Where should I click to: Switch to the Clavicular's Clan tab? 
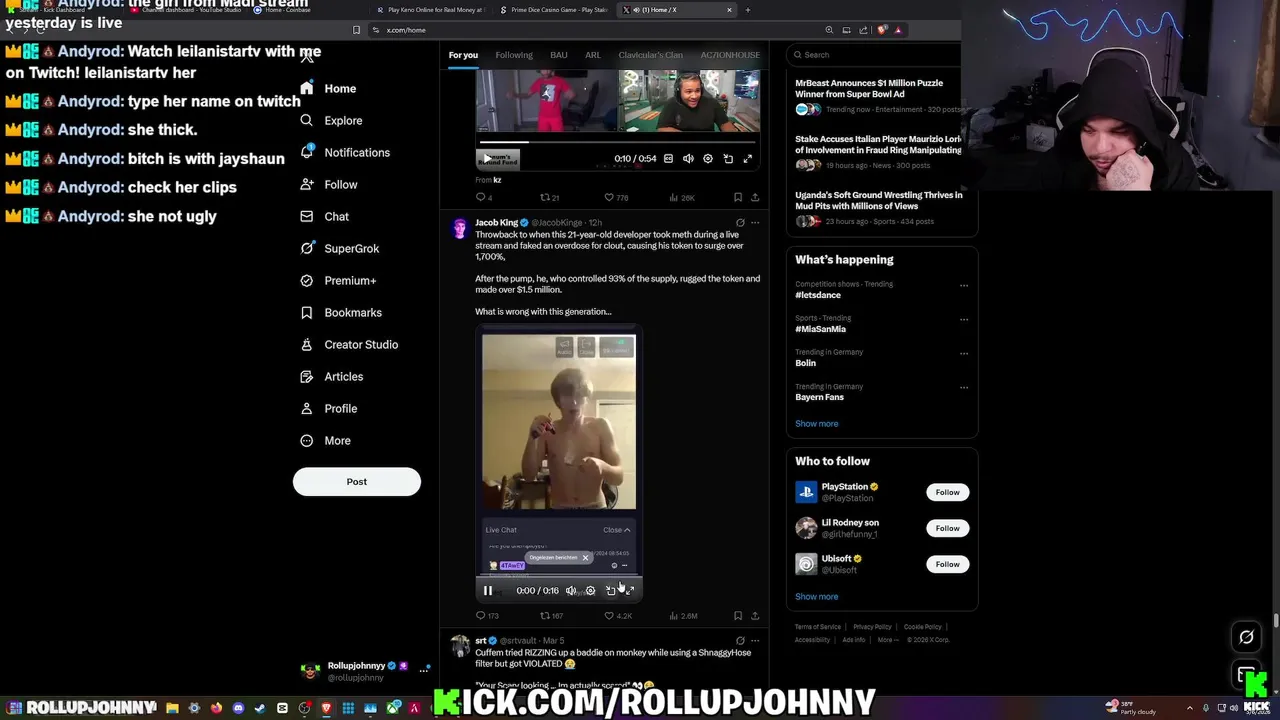pos(650,55)
